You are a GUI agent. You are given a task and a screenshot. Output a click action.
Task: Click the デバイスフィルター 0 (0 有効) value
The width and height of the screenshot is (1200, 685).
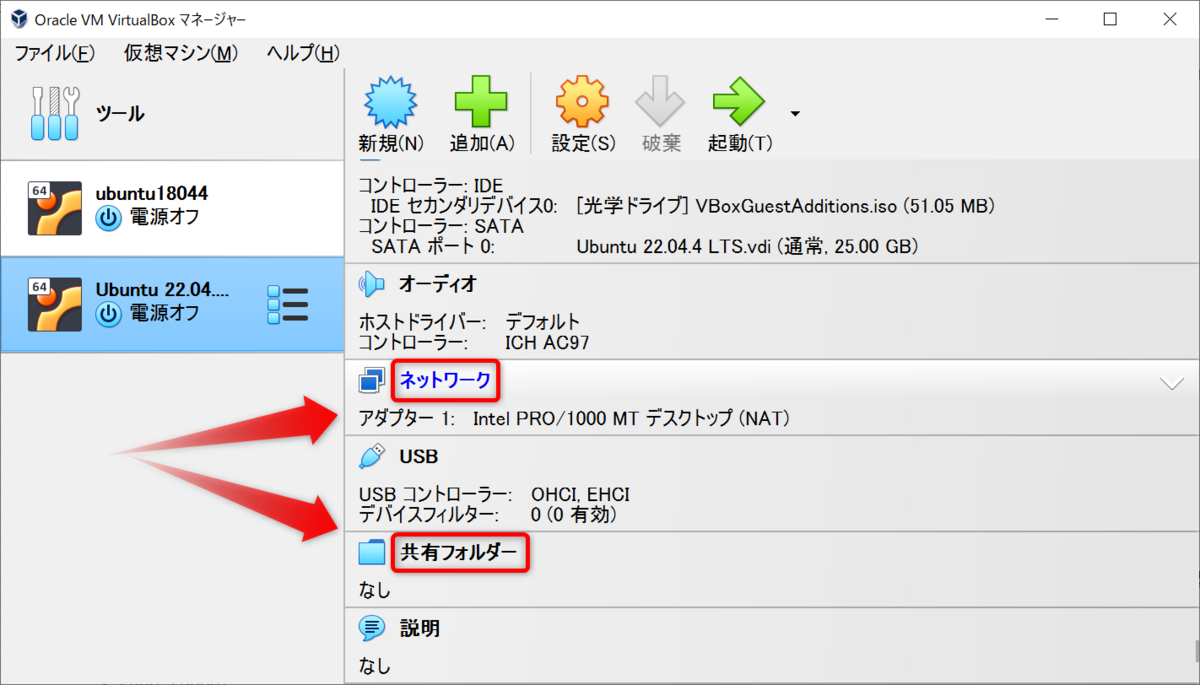click(573, 515)
